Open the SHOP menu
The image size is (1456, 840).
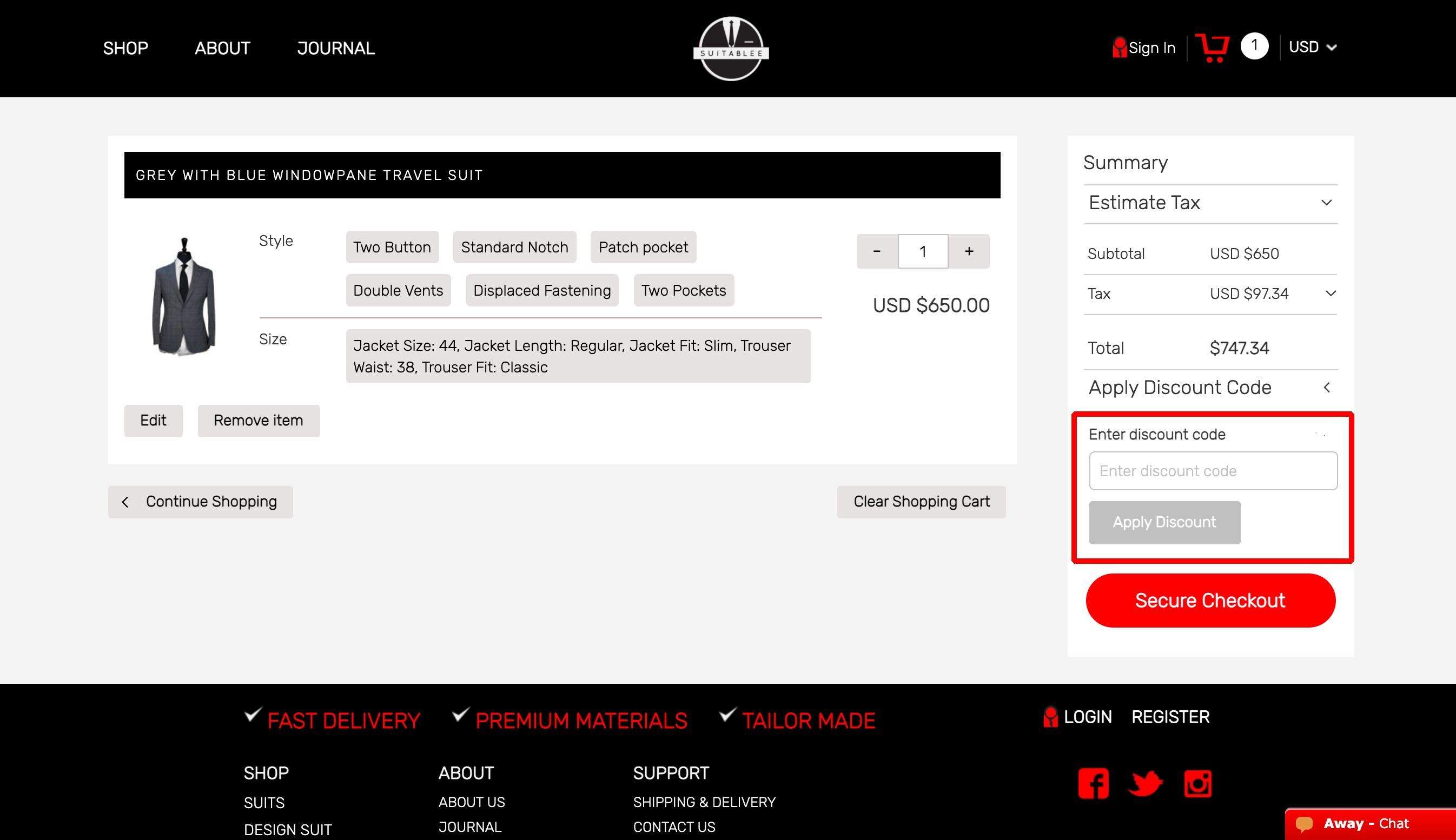click(125, 49)
